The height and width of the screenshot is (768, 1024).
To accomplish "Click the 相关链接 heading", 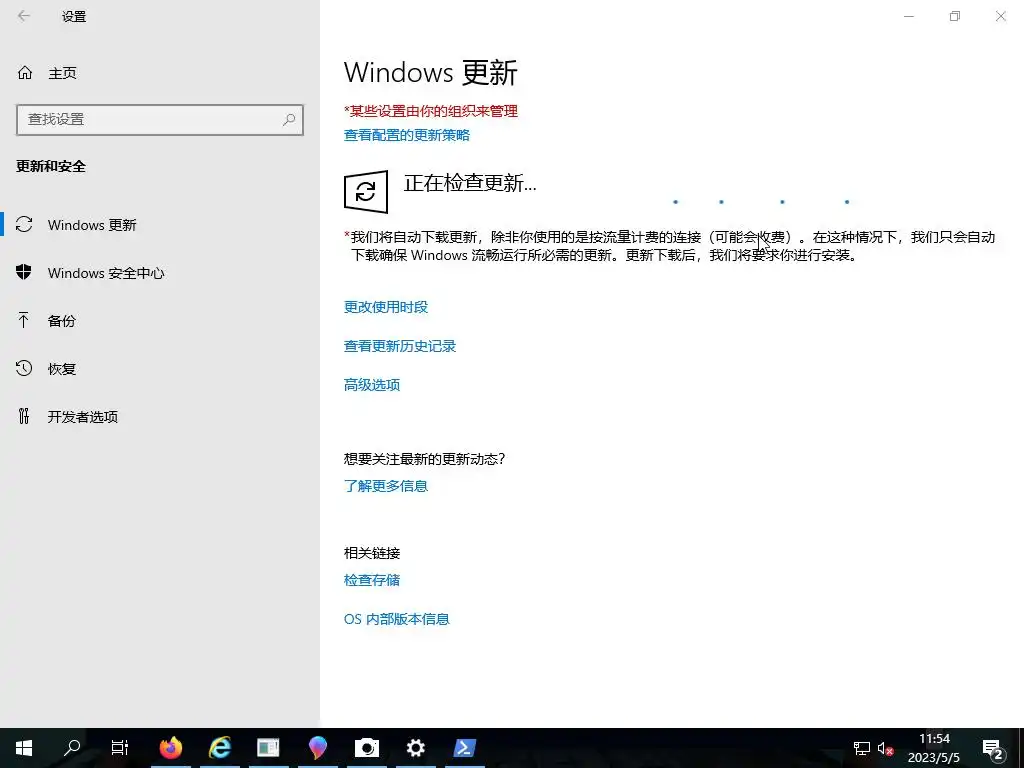I will 372,553.
